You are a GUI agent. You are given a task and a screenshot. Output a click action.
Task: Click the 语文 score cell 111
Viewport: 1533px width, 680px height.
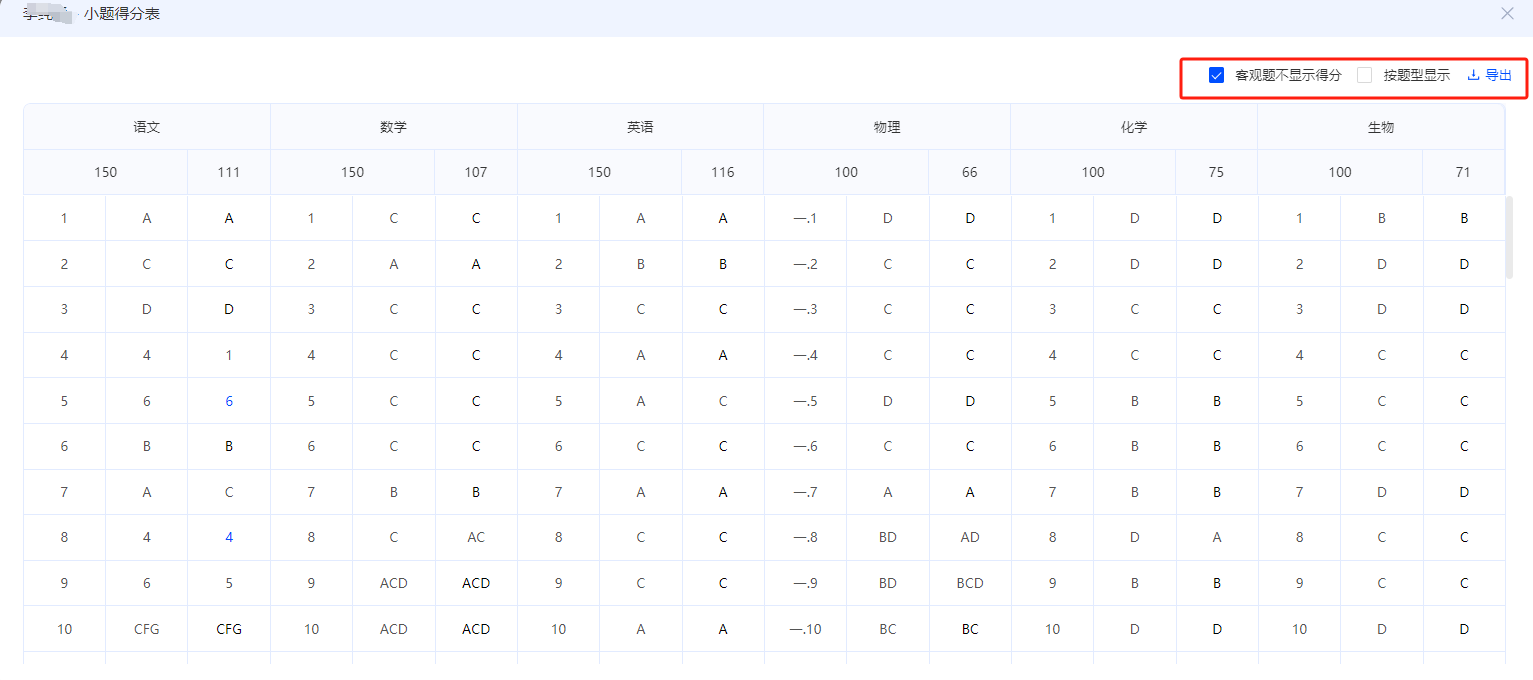coord(229,172)
